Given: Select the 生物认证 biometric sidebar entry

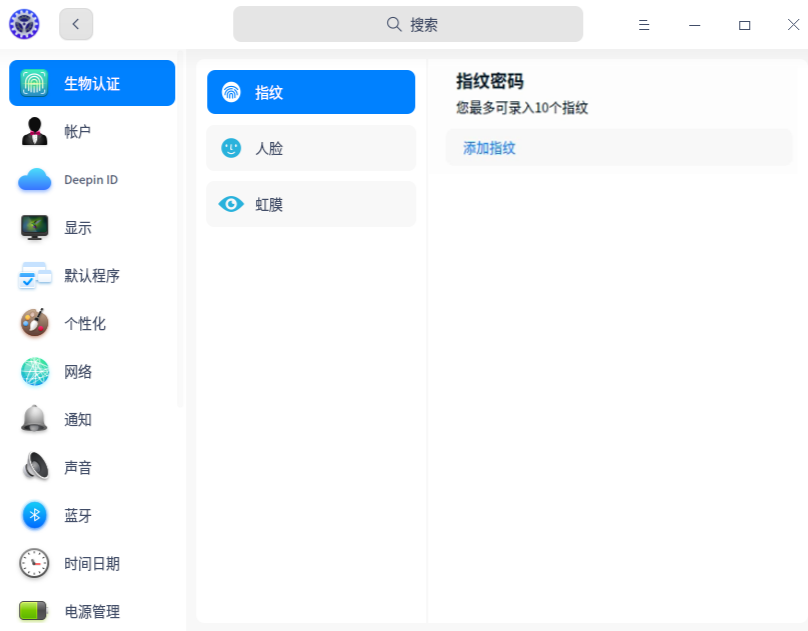Looking at the screenshot, I should [90, 83].
